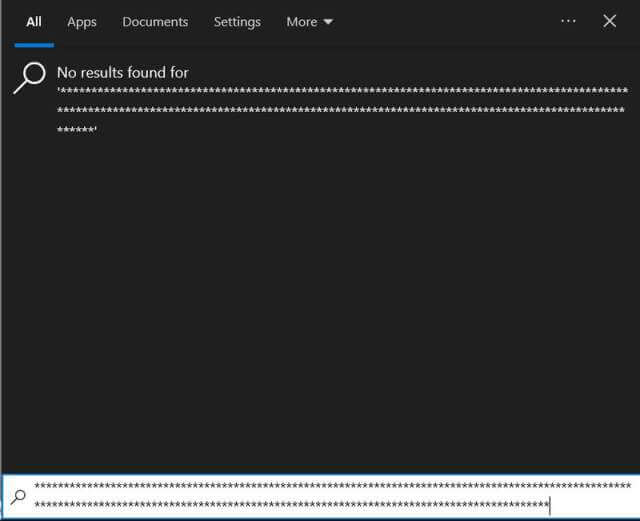Close the search panel with the X
Screen dimensions: 640x521
609,21
